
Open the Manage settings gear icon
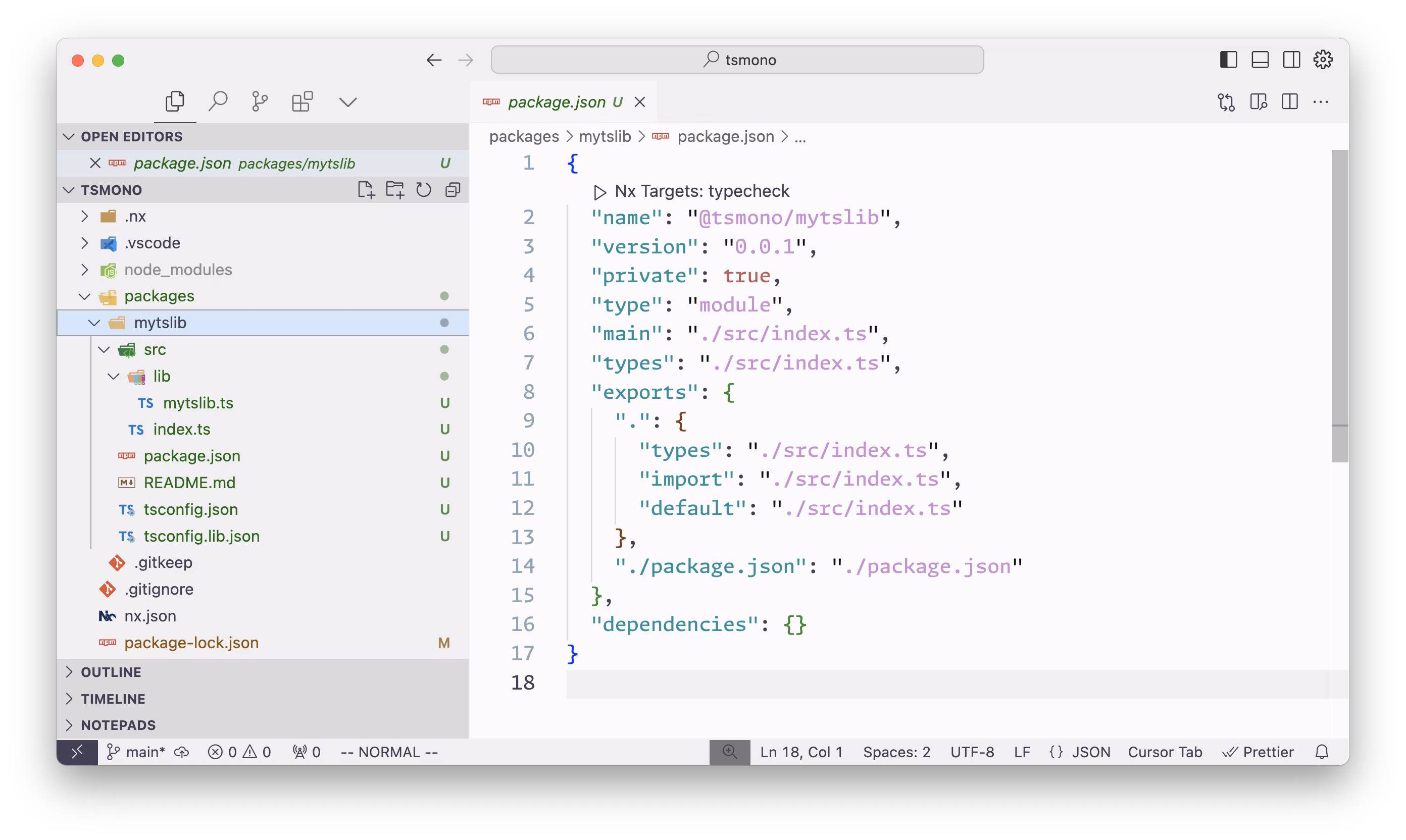1323,60
